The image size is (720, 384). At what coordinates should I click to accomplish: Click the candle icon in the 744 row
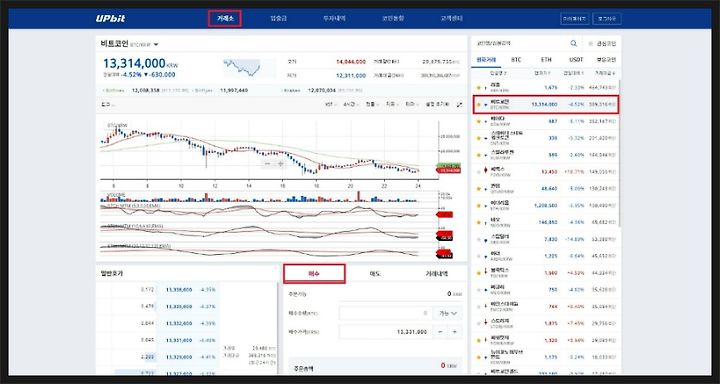coord(485,306)
